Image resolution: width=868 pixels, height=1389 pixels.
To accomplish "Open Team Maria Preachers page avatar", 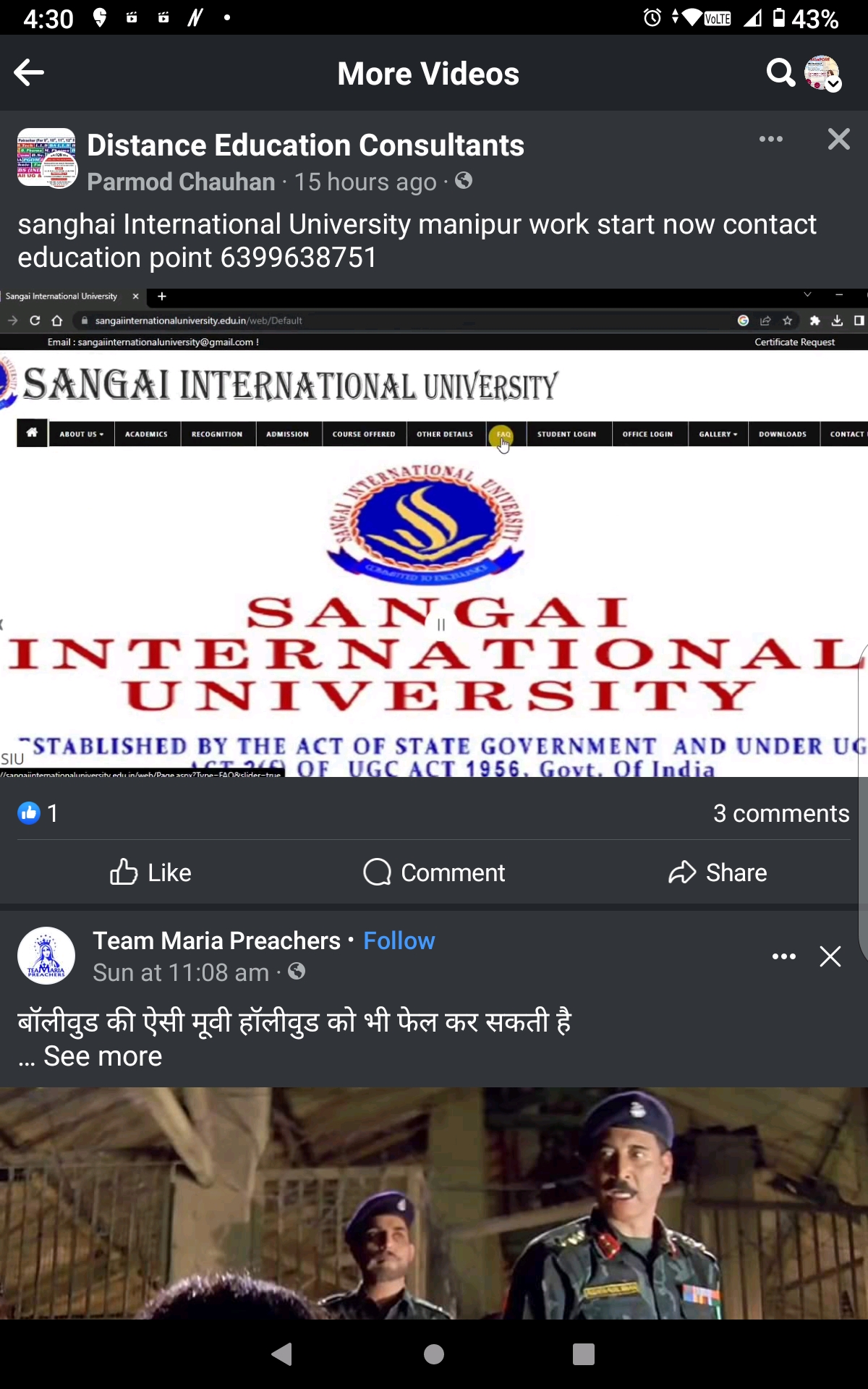I will tap(46, 956).
